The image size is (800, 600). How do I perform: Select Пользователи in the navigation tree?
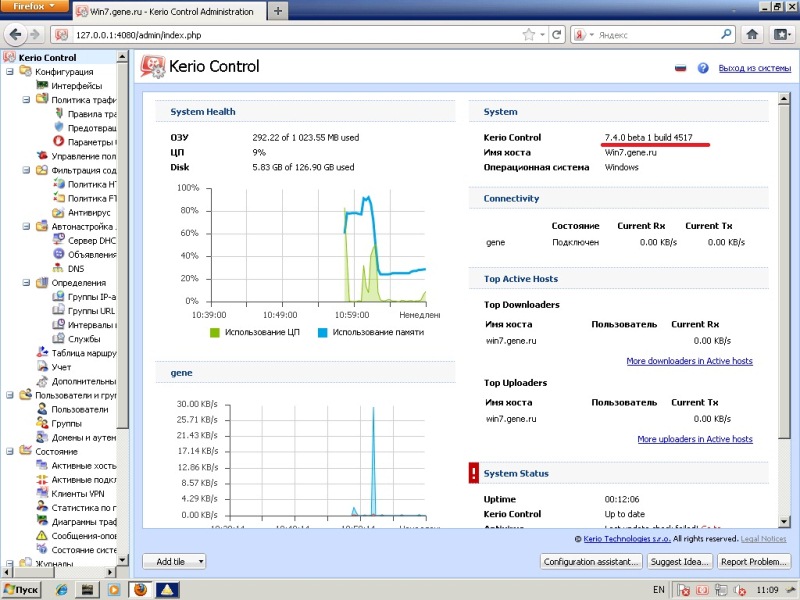[80, 409]
